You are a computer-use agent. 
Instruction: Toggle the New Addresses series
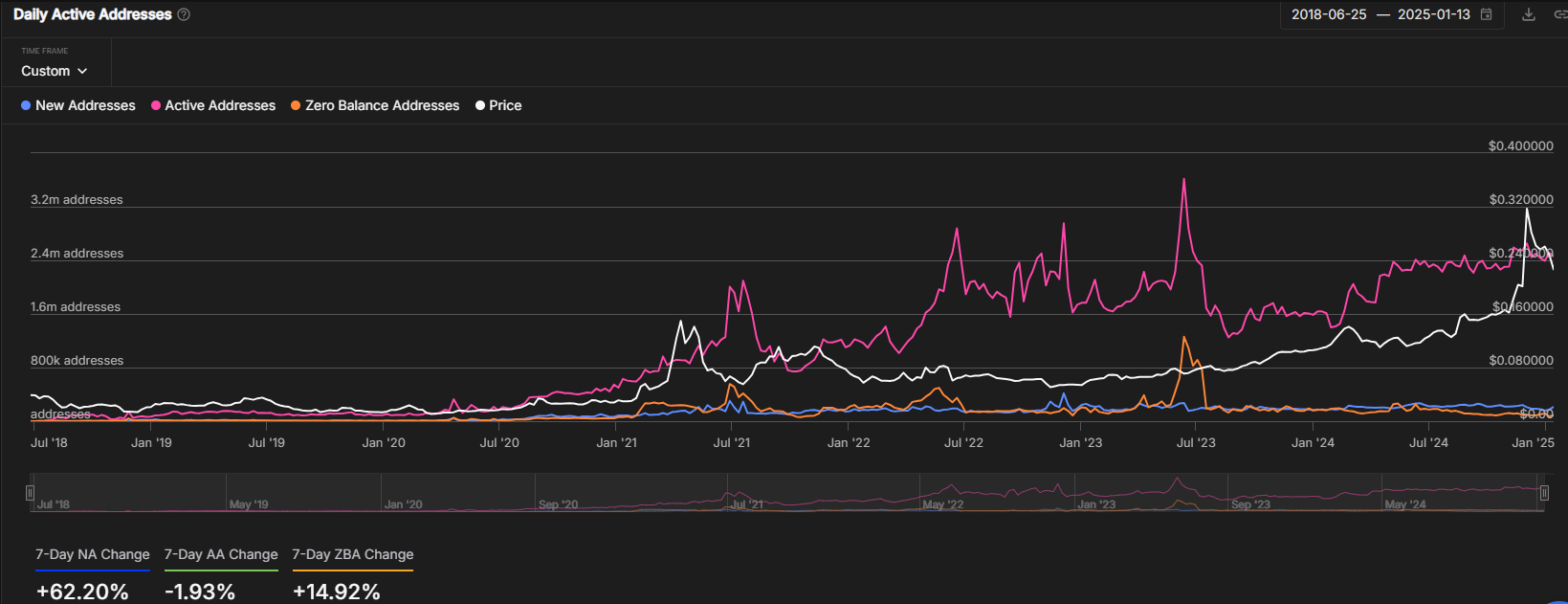tap(78, 105)
